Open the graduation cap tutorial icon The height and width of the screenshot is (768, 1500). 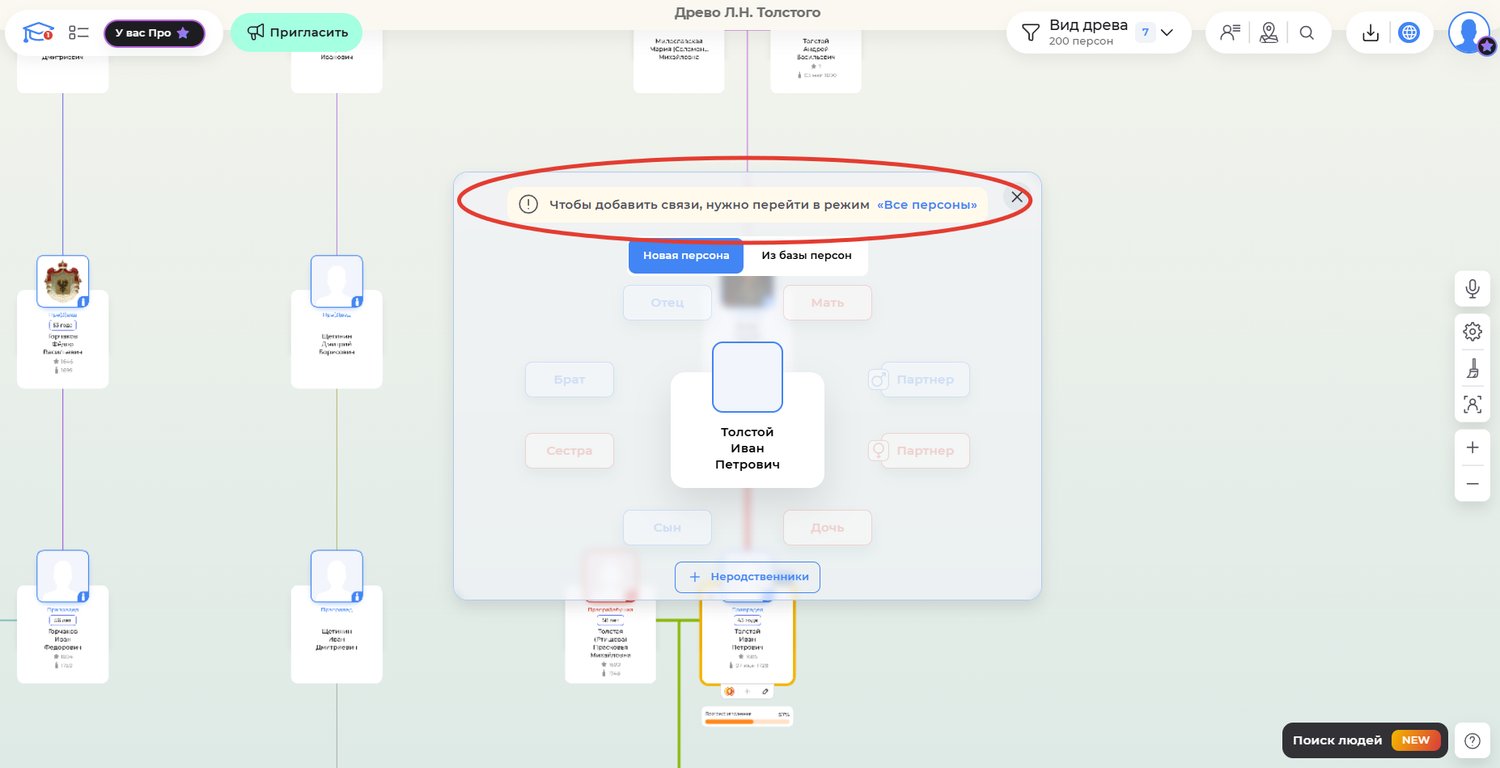pyautogui.click(x=38, y=32)
